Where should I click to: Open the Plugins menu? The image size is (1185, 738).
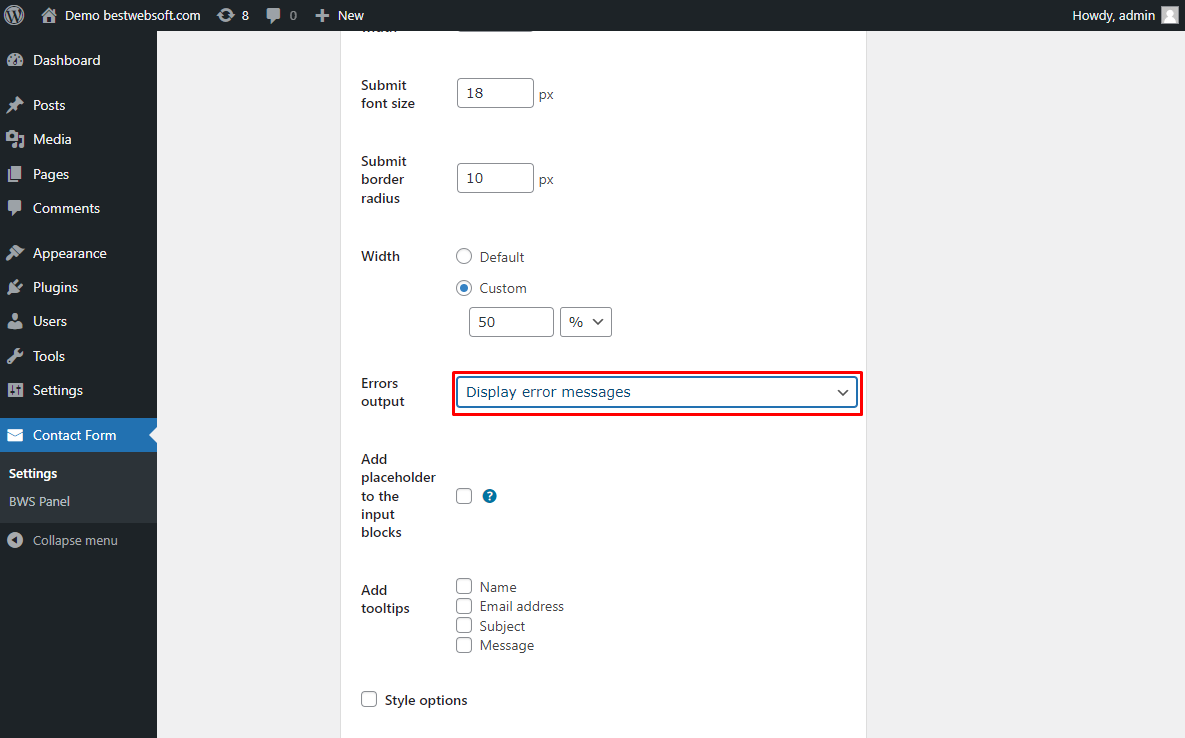[x=55, y=287]
